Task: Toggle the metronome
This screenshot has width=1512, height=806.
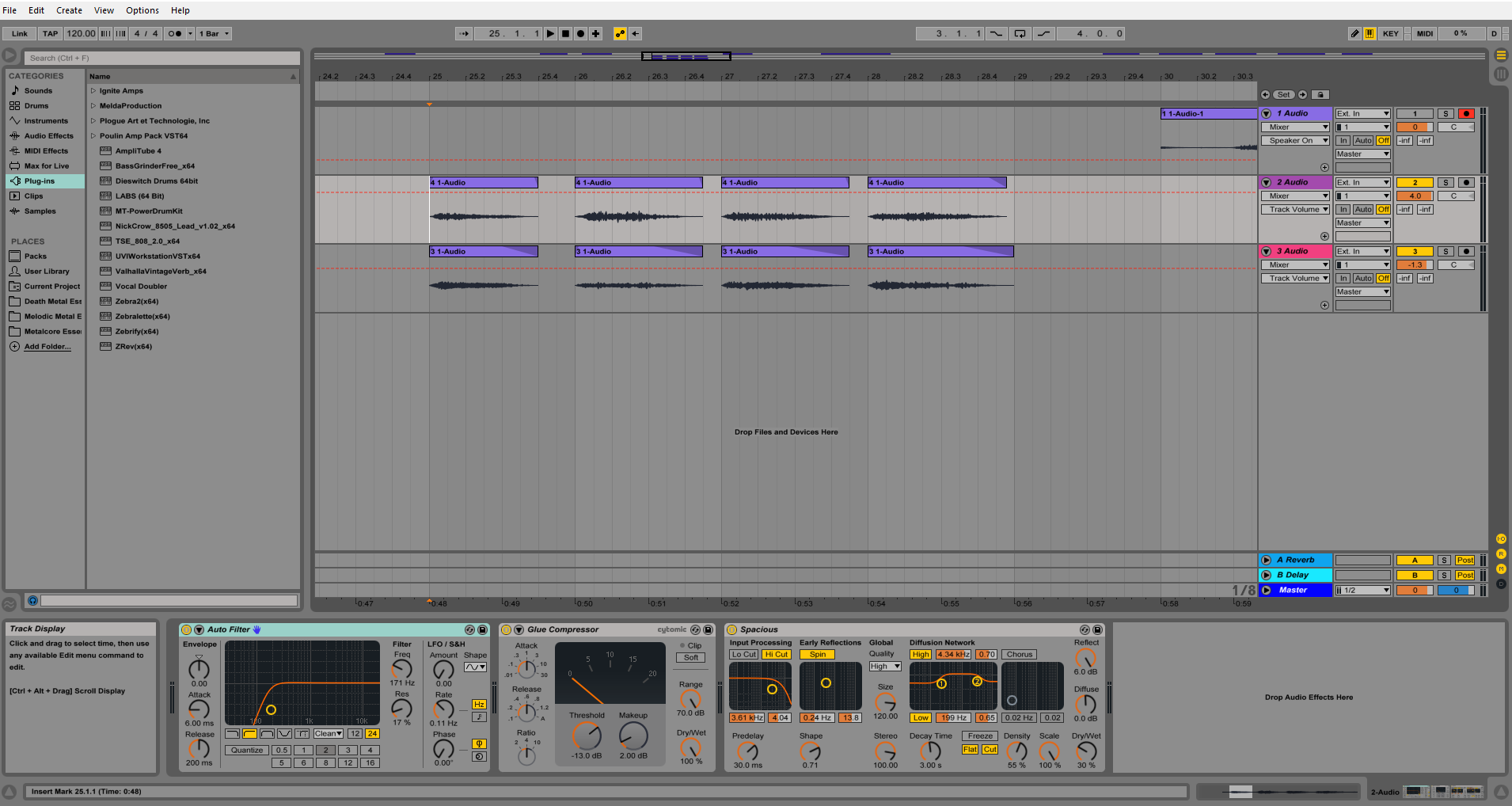Action: [175, 33]
